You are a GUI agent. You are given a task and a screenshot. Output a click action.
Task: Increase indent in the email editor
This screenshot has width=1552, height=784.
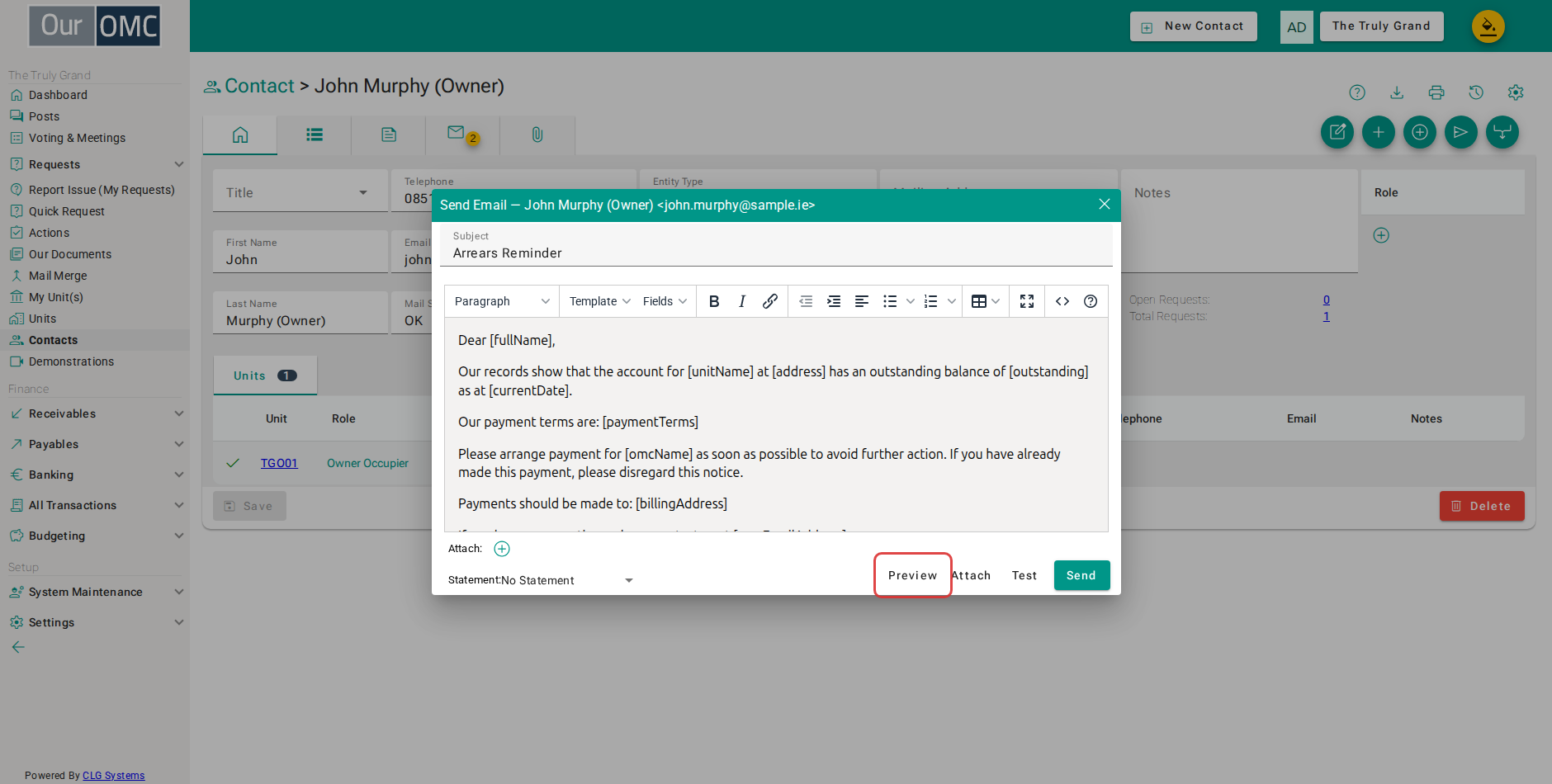[834, 301]
